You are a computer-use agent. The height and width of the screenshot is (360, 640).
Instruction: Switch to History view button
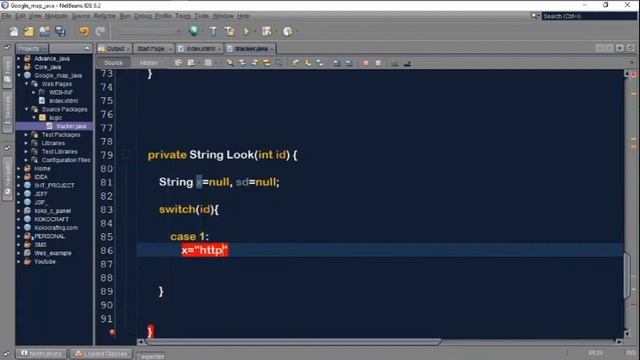(x=149, y=63)
